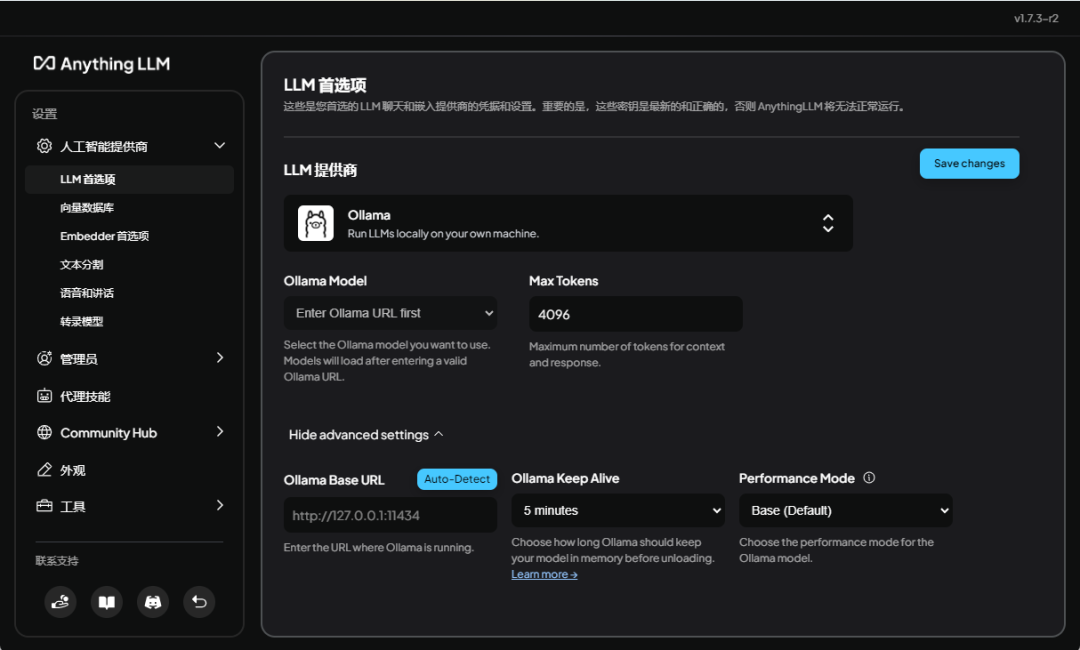The image size is (1080, 650).
Task: Click the Save changes button
Action: (969, 163)
